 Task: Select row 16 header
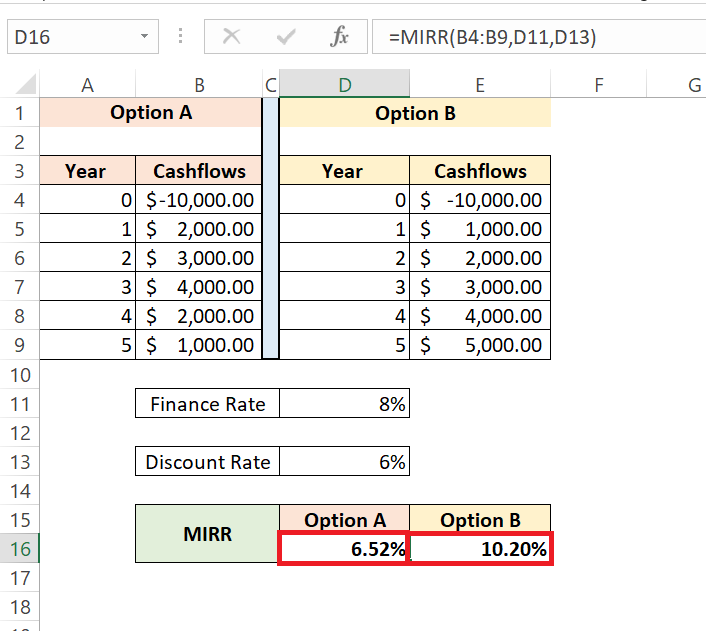click(19, 549)
